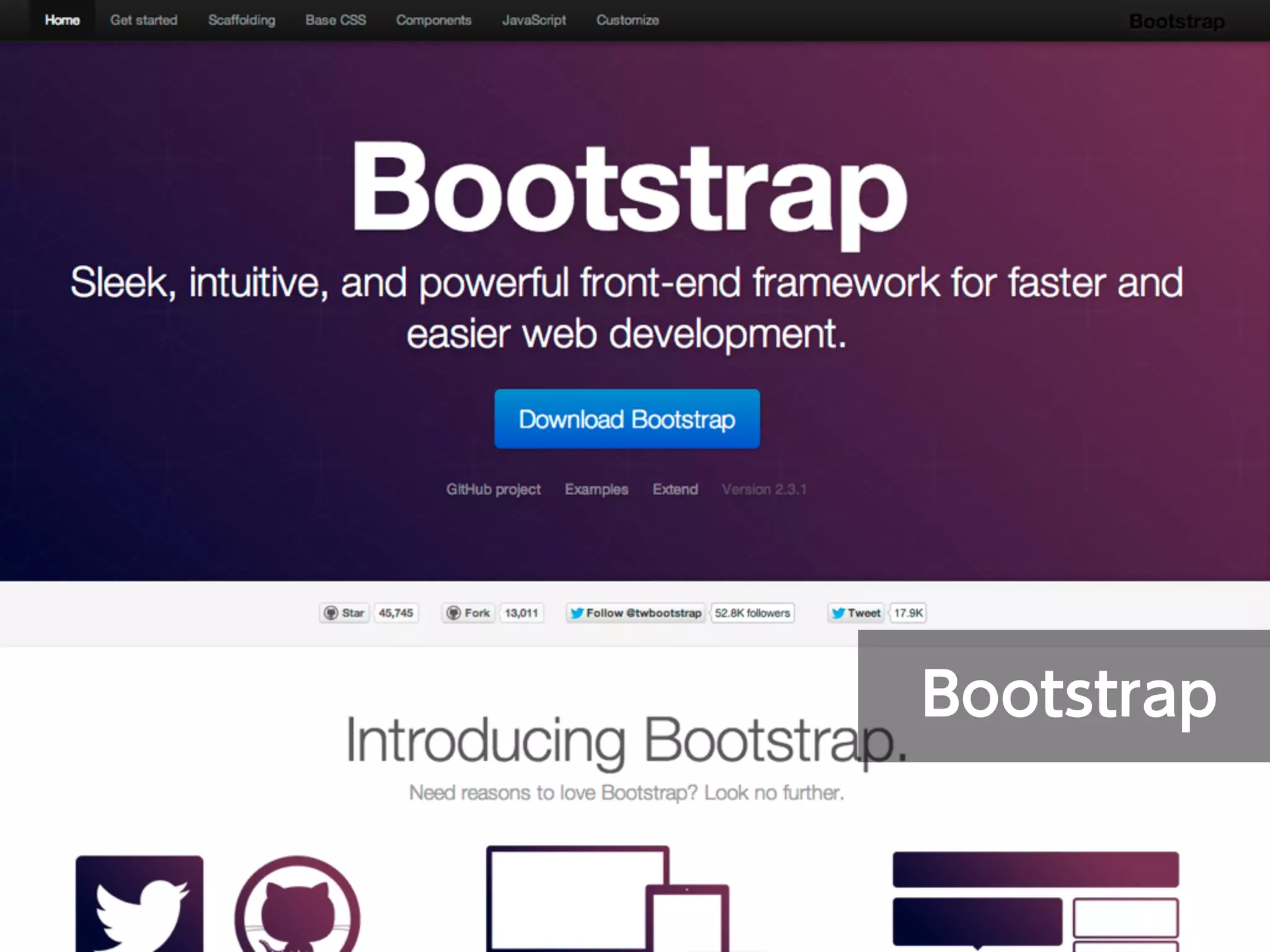Viewport: 1270px width, 952px height.
Task: Go to Get started page
Action: click(x=144, y=20)
